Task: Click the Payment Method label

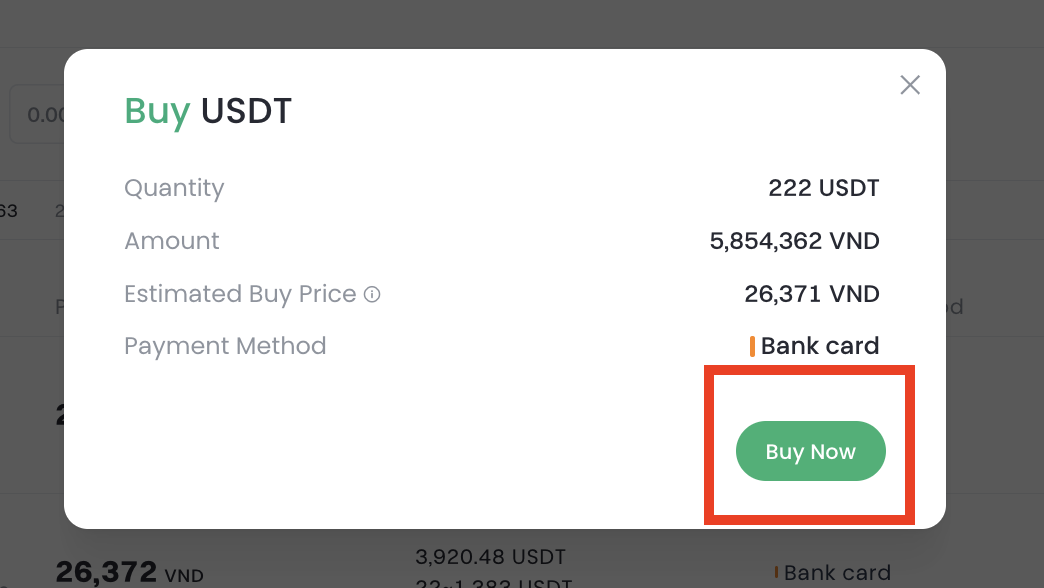Action: tap(225, 347)
